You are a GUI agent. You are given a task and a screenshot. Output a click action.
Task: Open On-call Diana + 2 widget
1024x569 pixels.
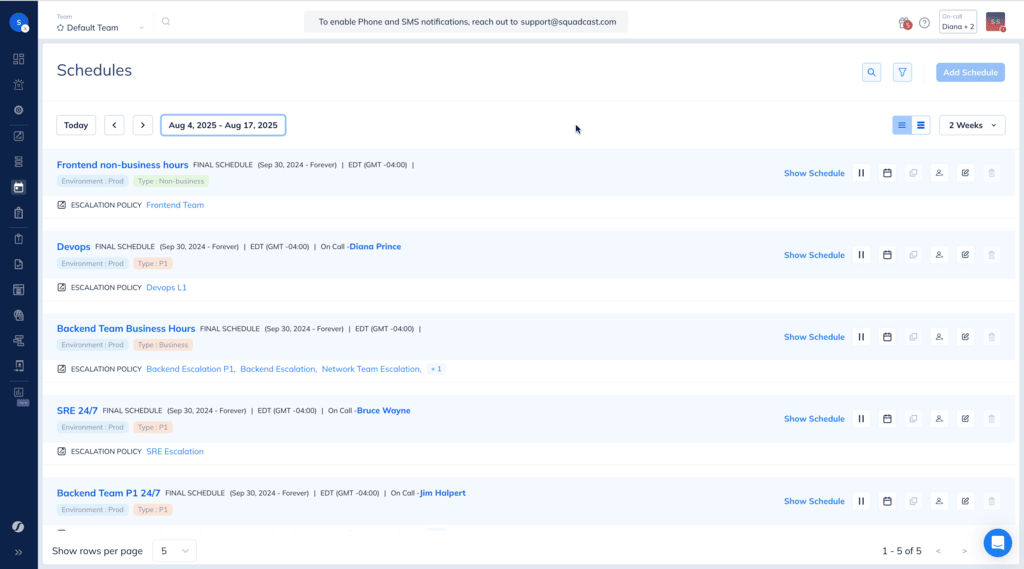coord(957,22)
